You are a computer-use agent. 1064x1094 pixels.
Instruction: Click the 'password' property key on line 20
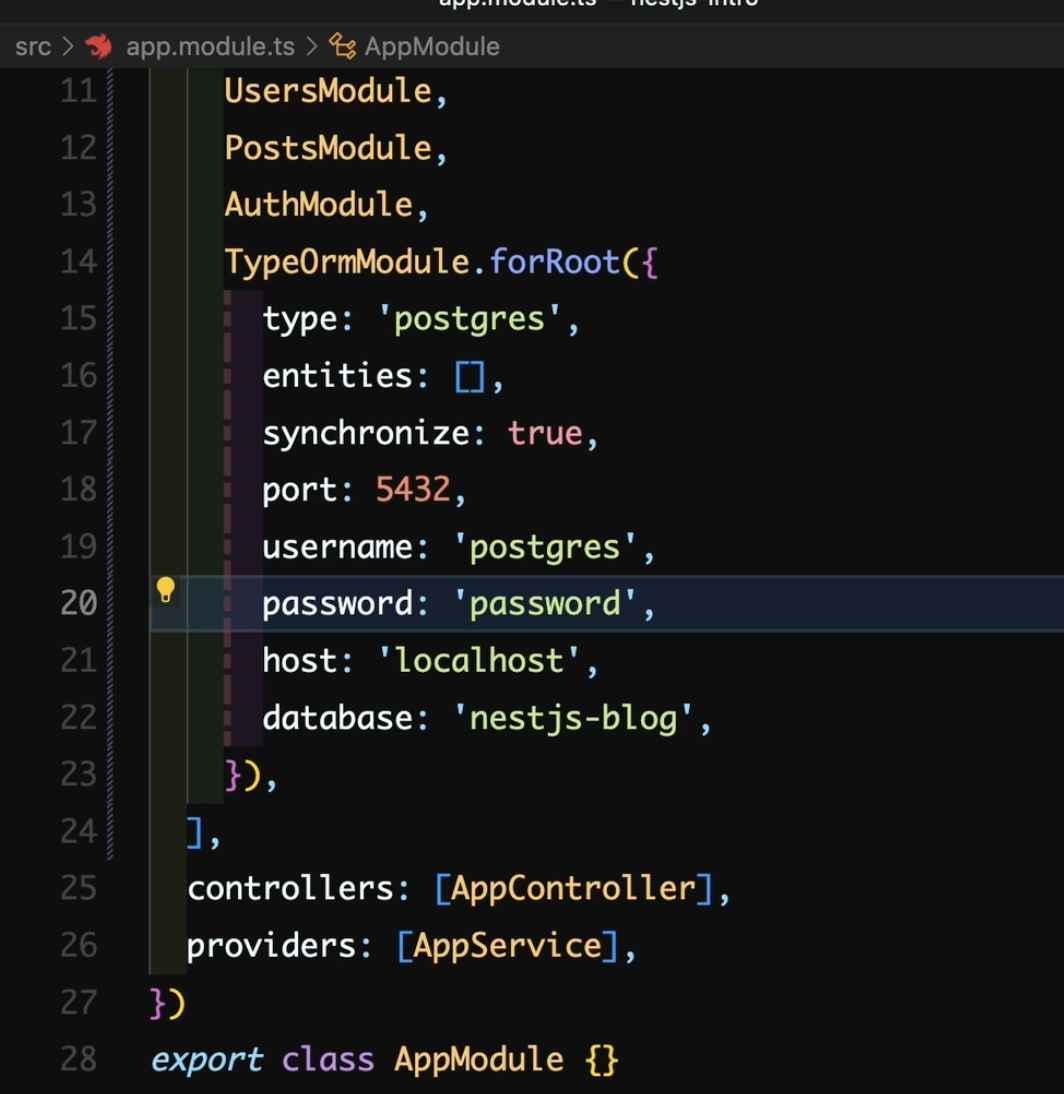337,604
